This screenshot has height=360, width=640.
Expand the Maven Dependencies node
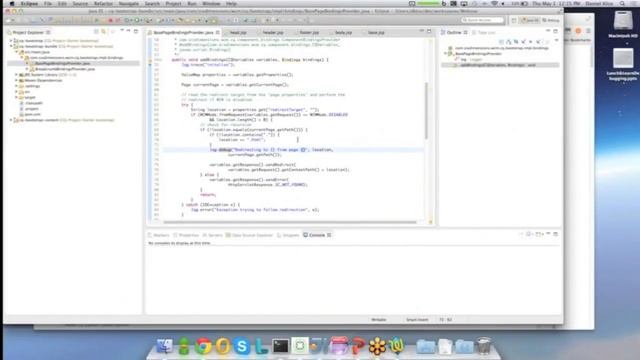[17, 80]
